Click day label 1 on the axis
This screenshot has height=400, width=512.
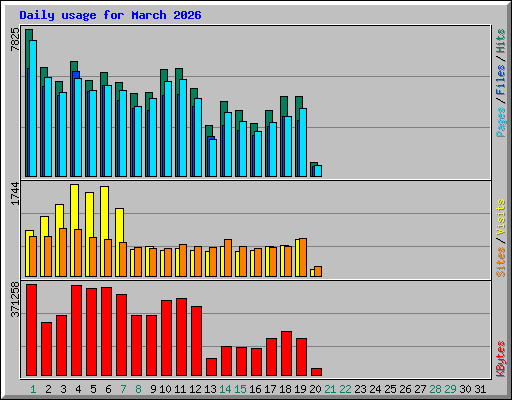pos(33,389)
